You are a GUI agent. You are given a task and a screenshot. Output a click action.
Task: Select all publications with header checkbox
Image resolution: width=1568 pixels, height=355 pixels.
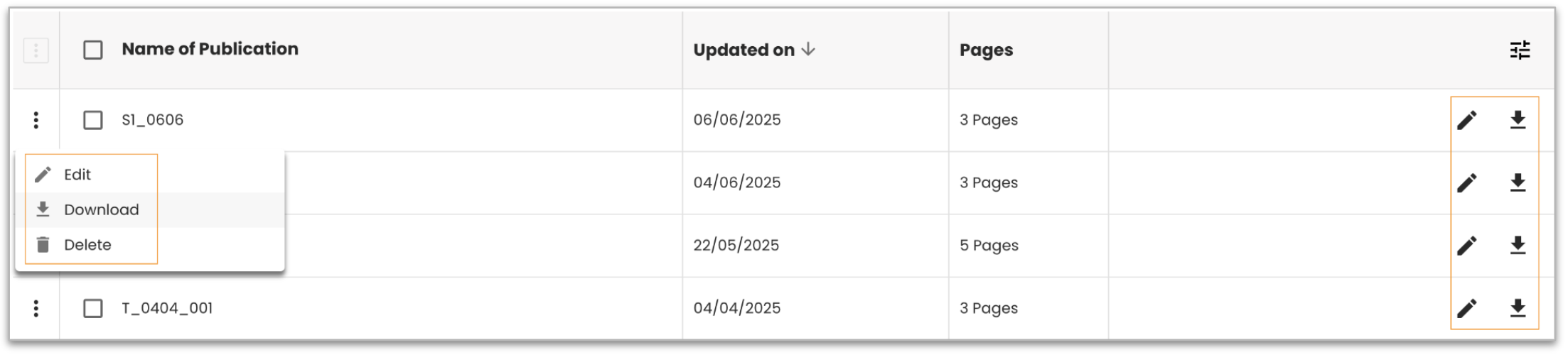(93, 50)
